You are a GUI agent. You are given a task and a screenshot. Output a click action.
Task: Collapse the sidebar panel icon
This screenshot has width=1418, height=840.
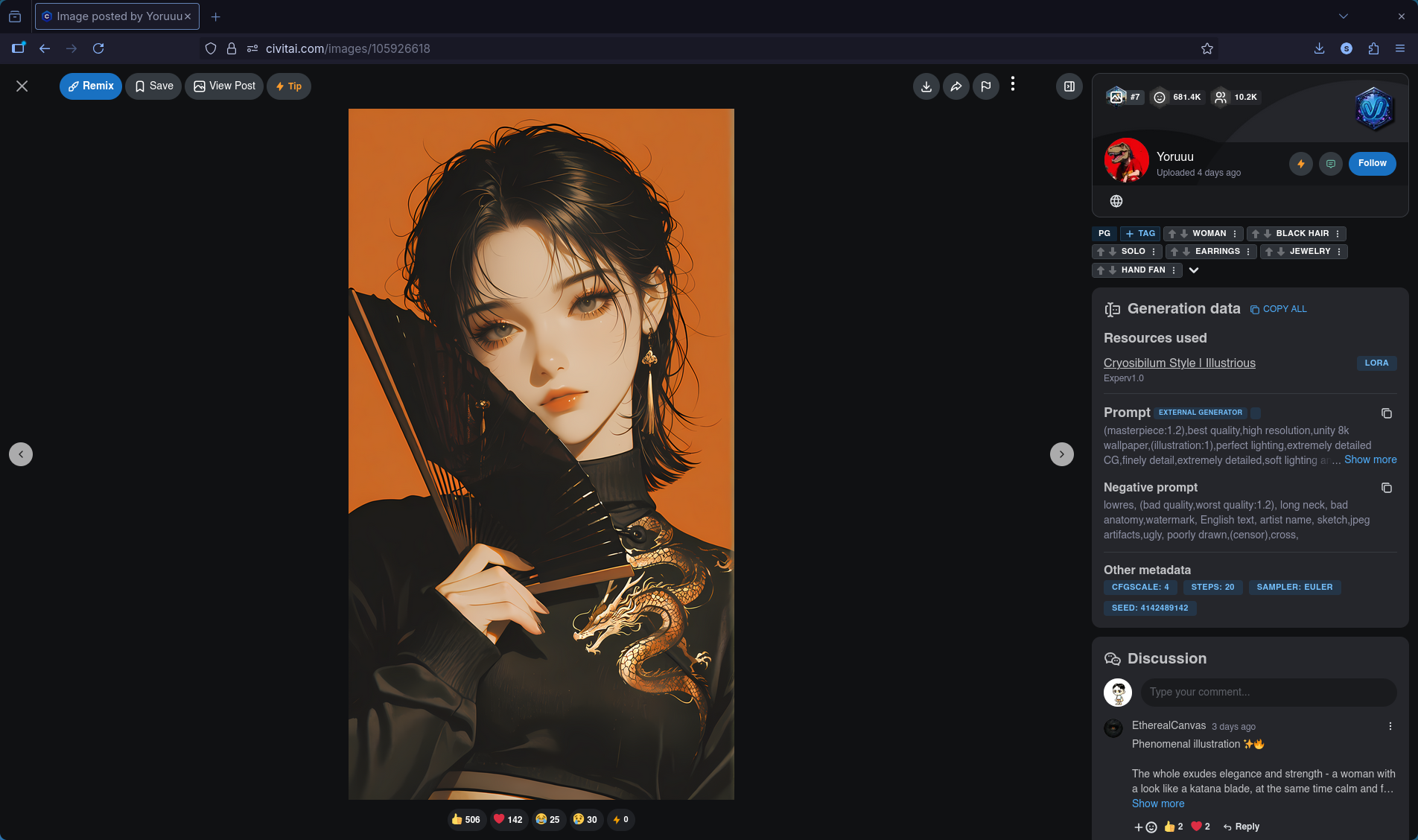[x=1069, y=86]
